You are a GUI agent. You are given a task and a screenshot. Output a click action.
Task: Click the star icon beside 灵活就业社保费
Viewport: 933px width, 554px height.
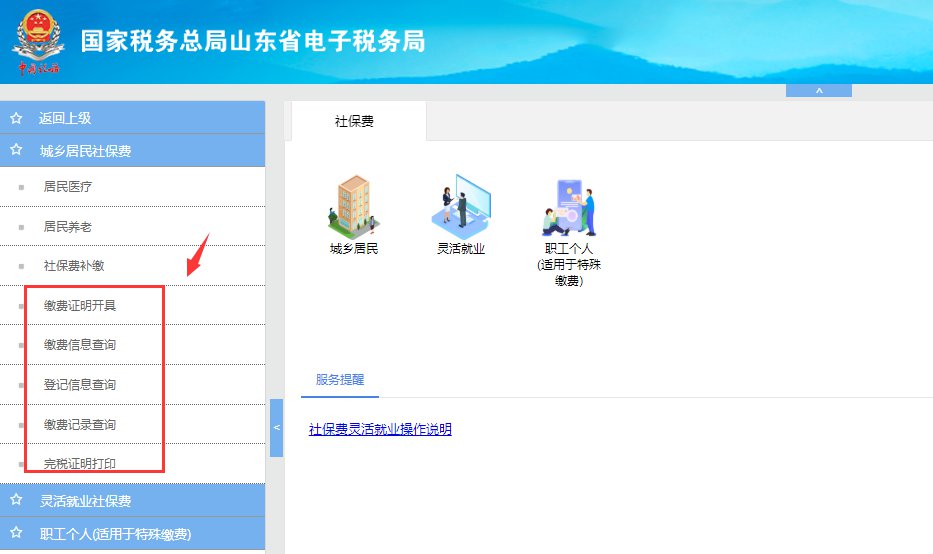16,501
